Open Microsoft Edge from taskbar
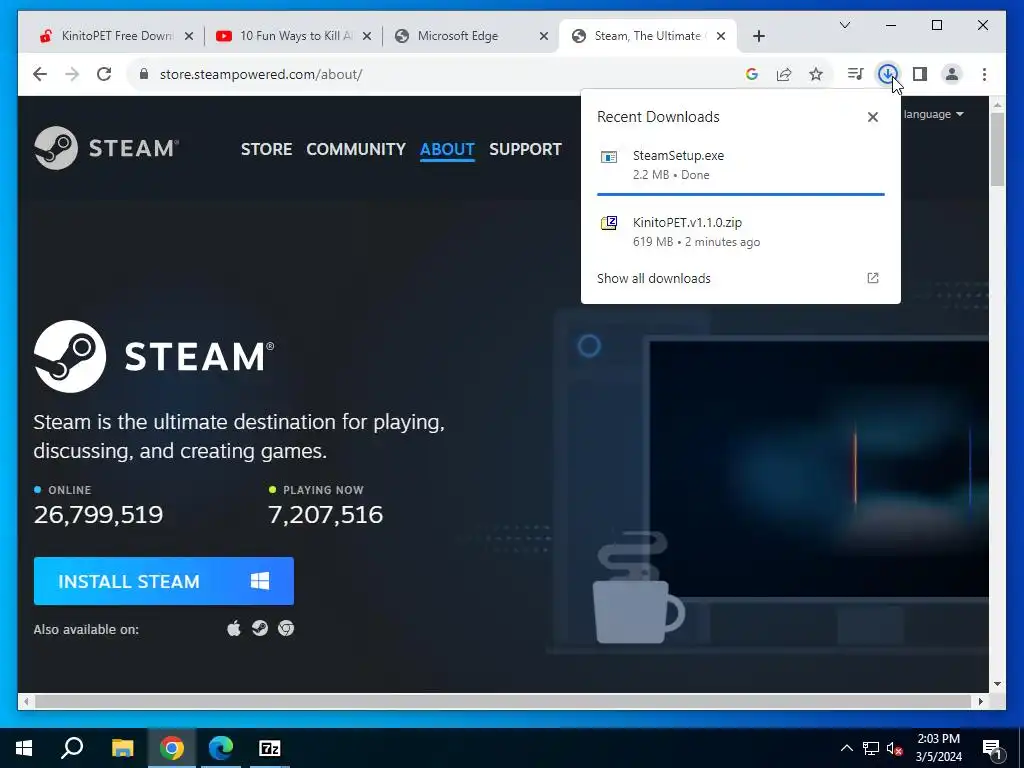Screen dimensions: 1024x768 [x=221, y=748]
